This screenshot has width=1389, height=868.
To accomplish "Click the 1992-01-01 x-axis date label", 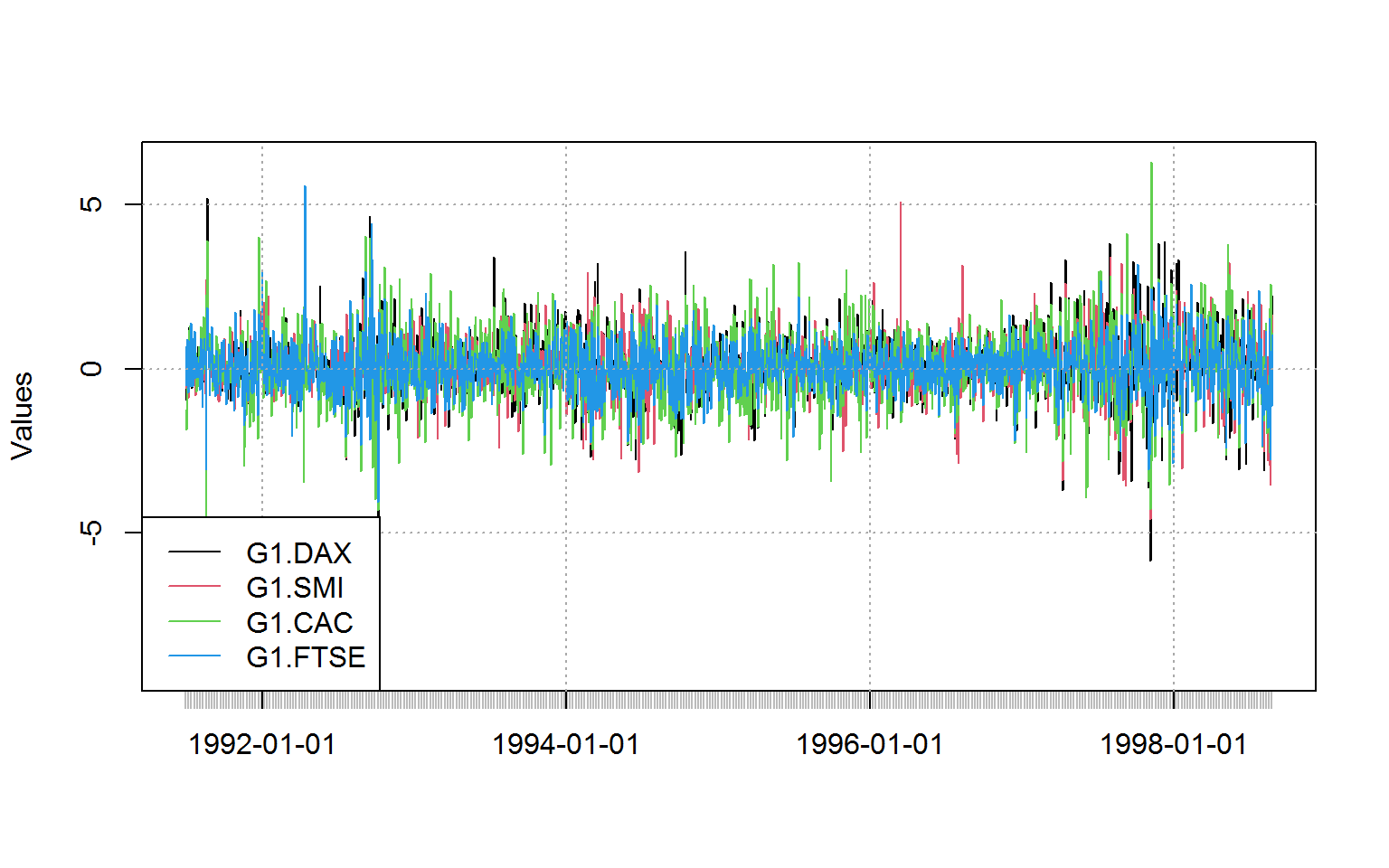I will [262, 744].
